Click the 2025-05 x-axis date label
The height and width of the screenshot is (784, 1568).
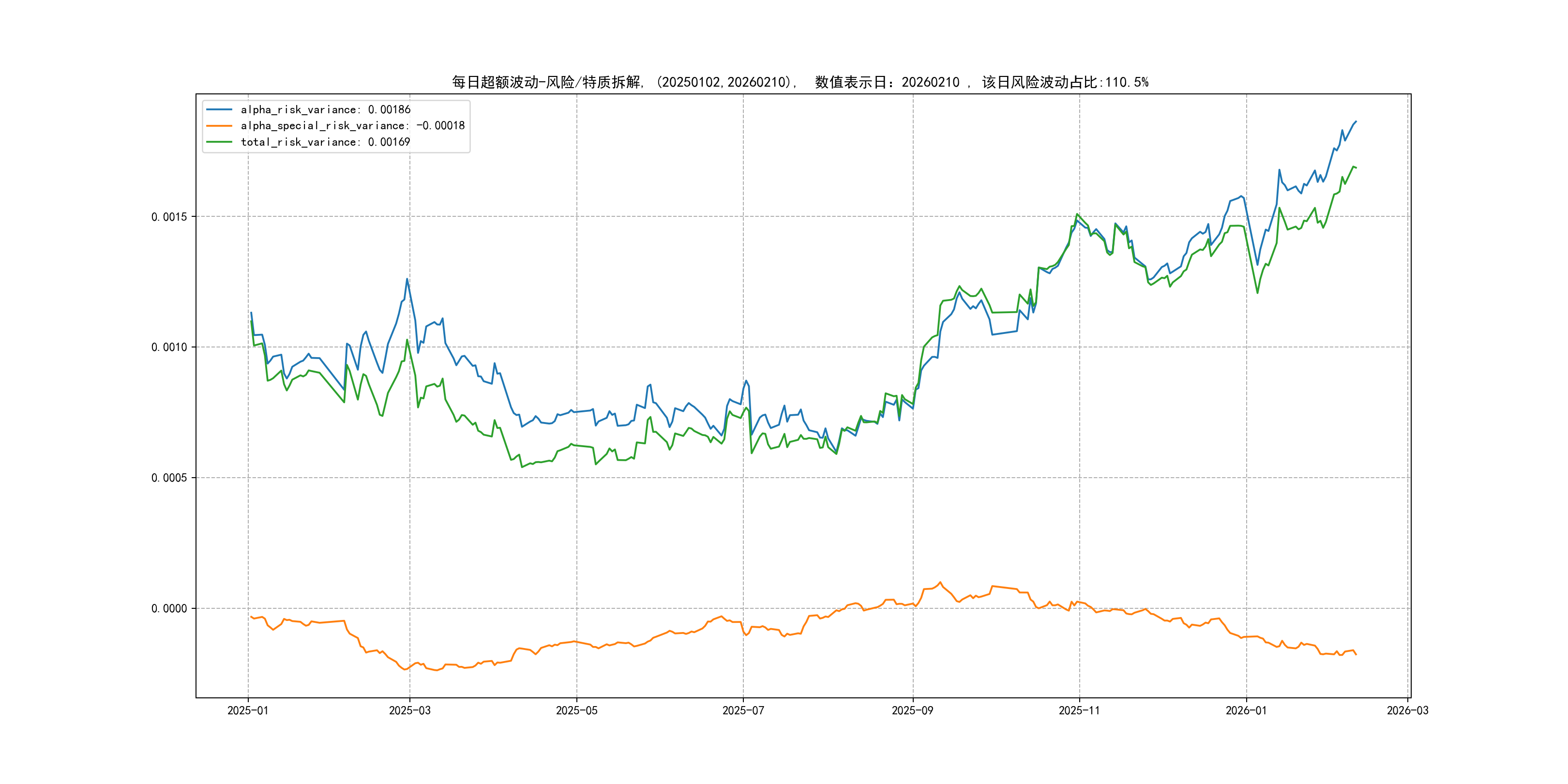click(576, 710)
